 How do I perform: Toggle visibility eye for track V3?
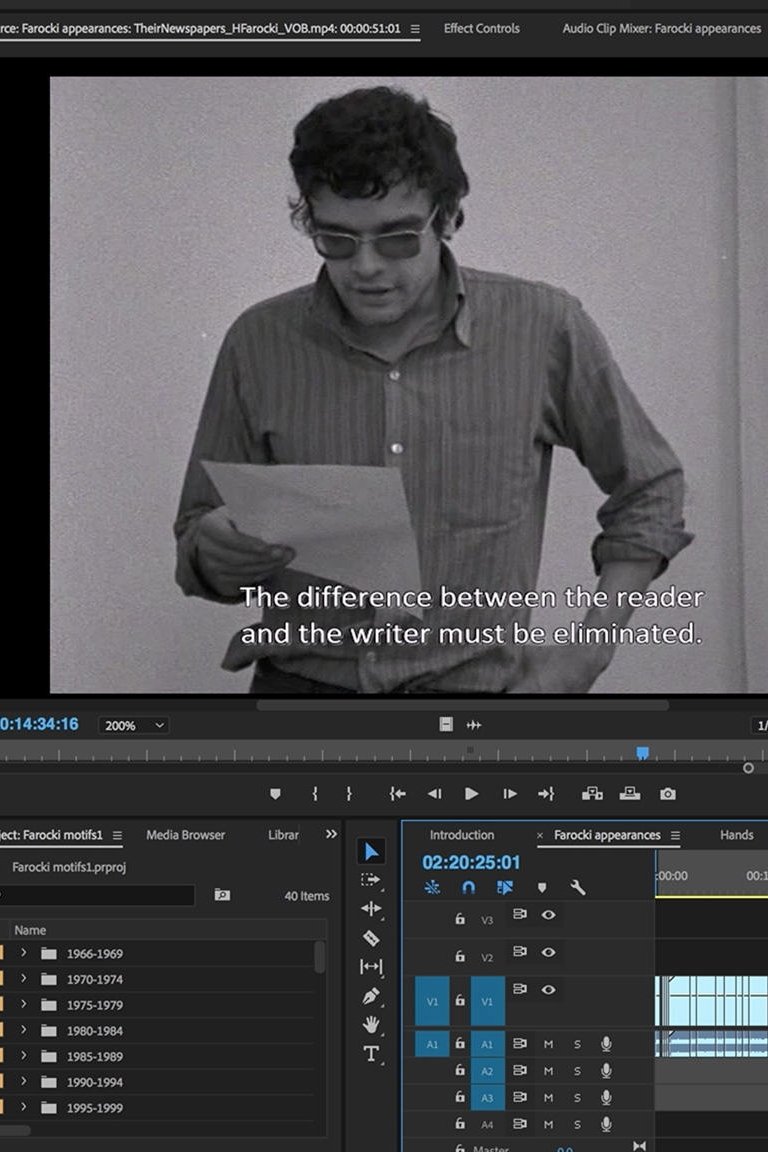(548, 915)
